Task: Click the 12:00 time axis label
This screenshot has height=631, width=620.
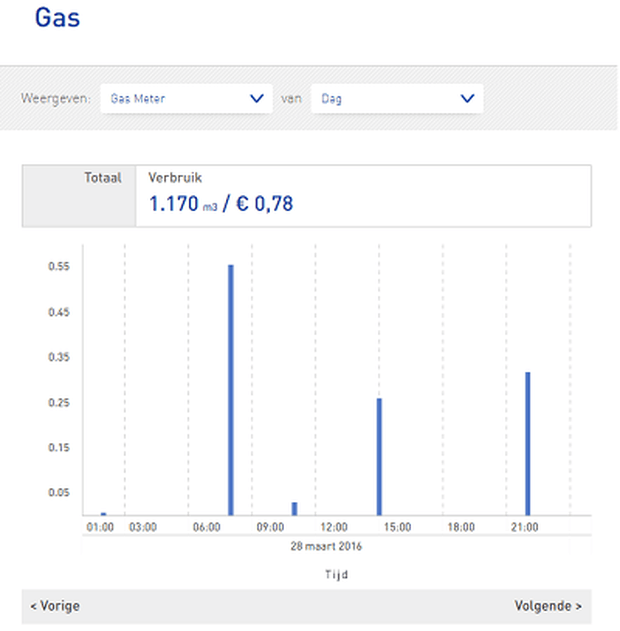Action: [334, 527]
